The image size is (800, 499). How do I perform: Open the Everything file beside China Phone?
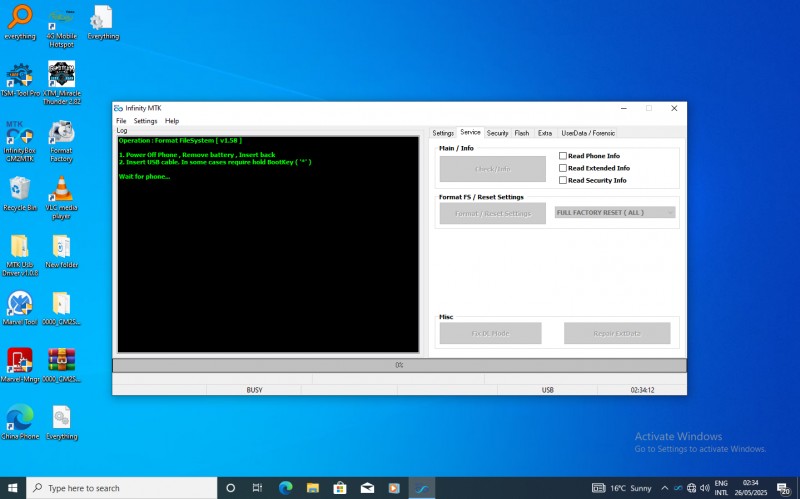click(x=62, y=422)
